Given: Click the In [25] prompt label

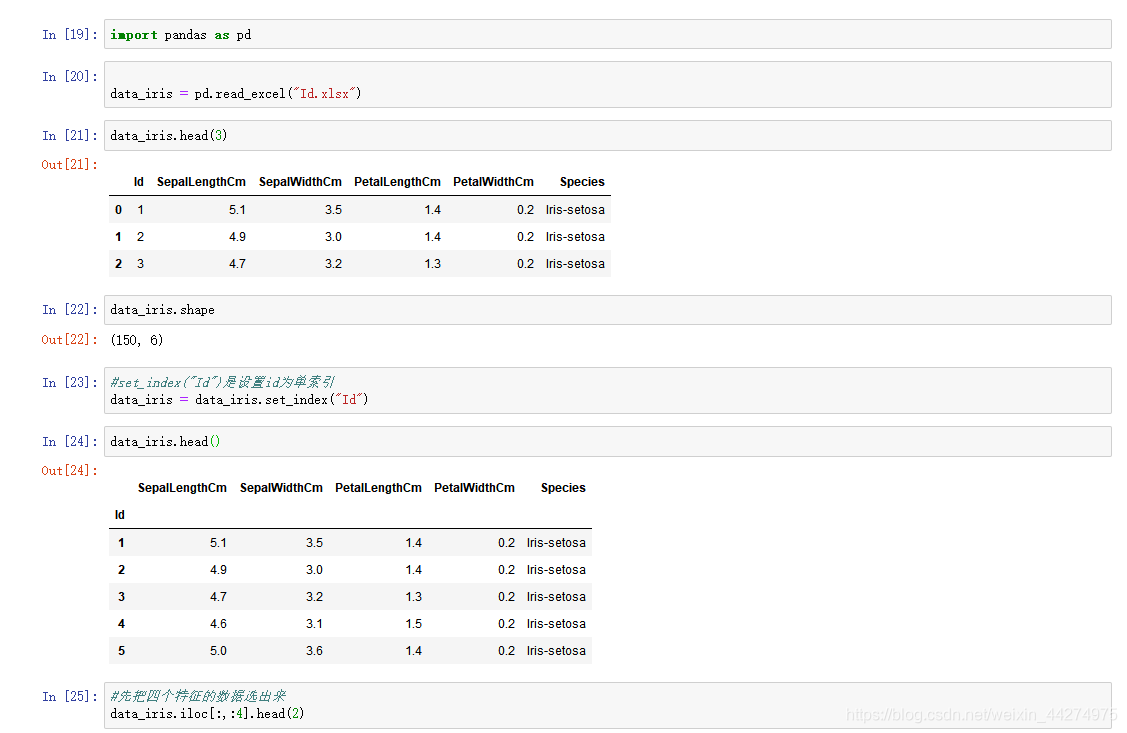Looking at the screenshot, I should pyautogui.click(x=70, y=696).
